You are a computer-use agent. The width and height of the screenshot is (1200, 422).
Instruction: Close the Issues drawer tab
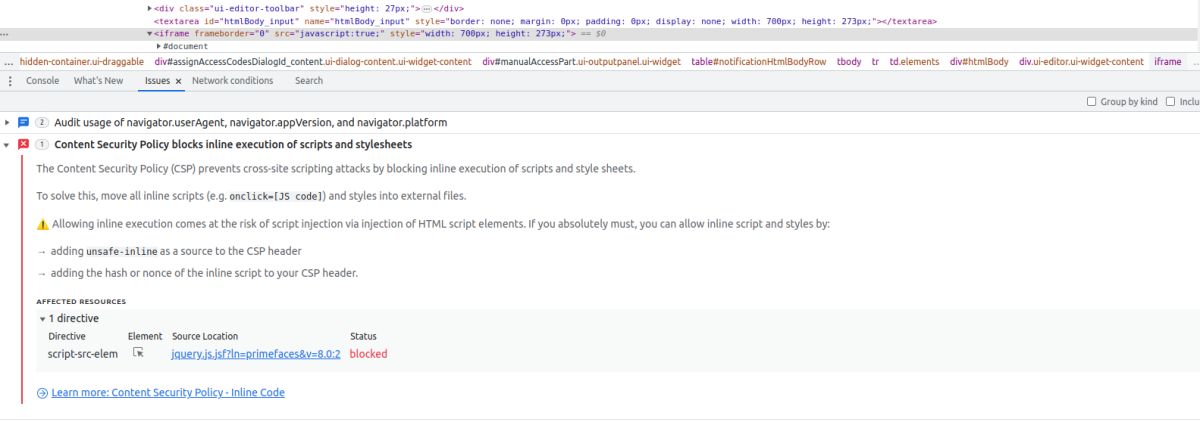(x=178, y=81)
